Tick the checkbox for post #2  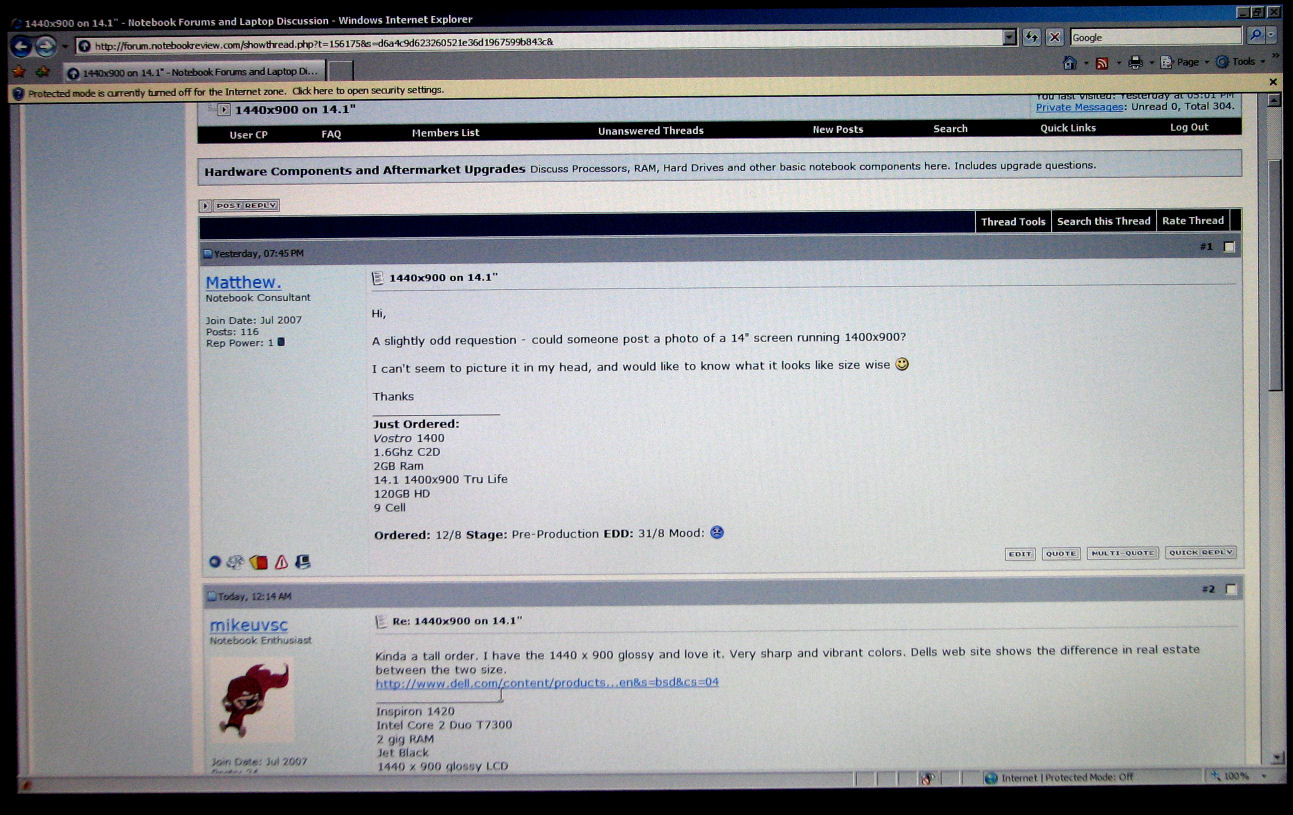pos(1231,590)
